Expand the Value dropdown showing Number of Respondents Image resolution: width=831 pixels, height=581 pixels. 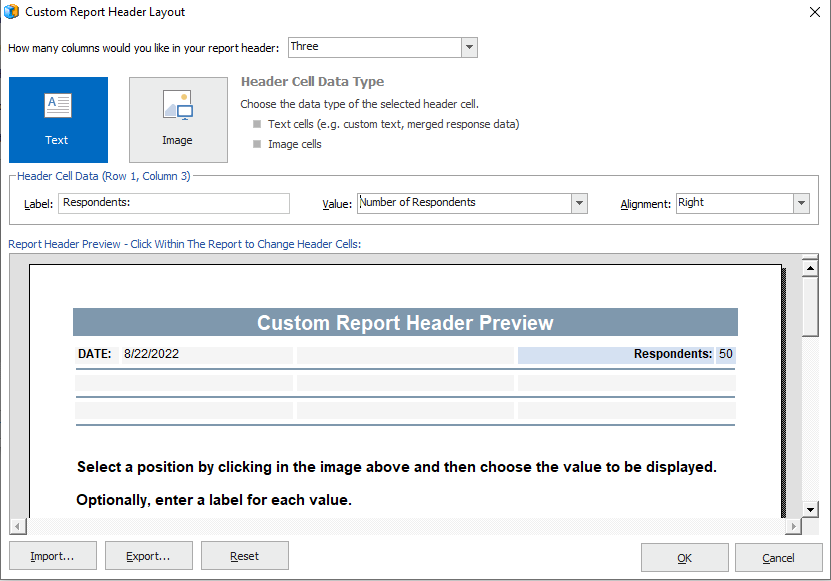click(579, 203)
